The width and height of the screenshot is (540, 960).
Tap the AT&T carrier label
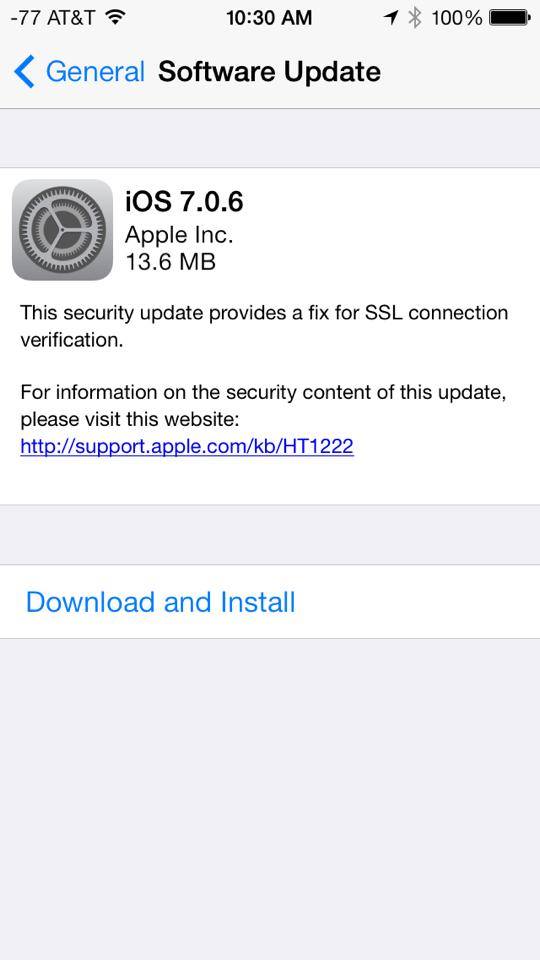[70, 18]
